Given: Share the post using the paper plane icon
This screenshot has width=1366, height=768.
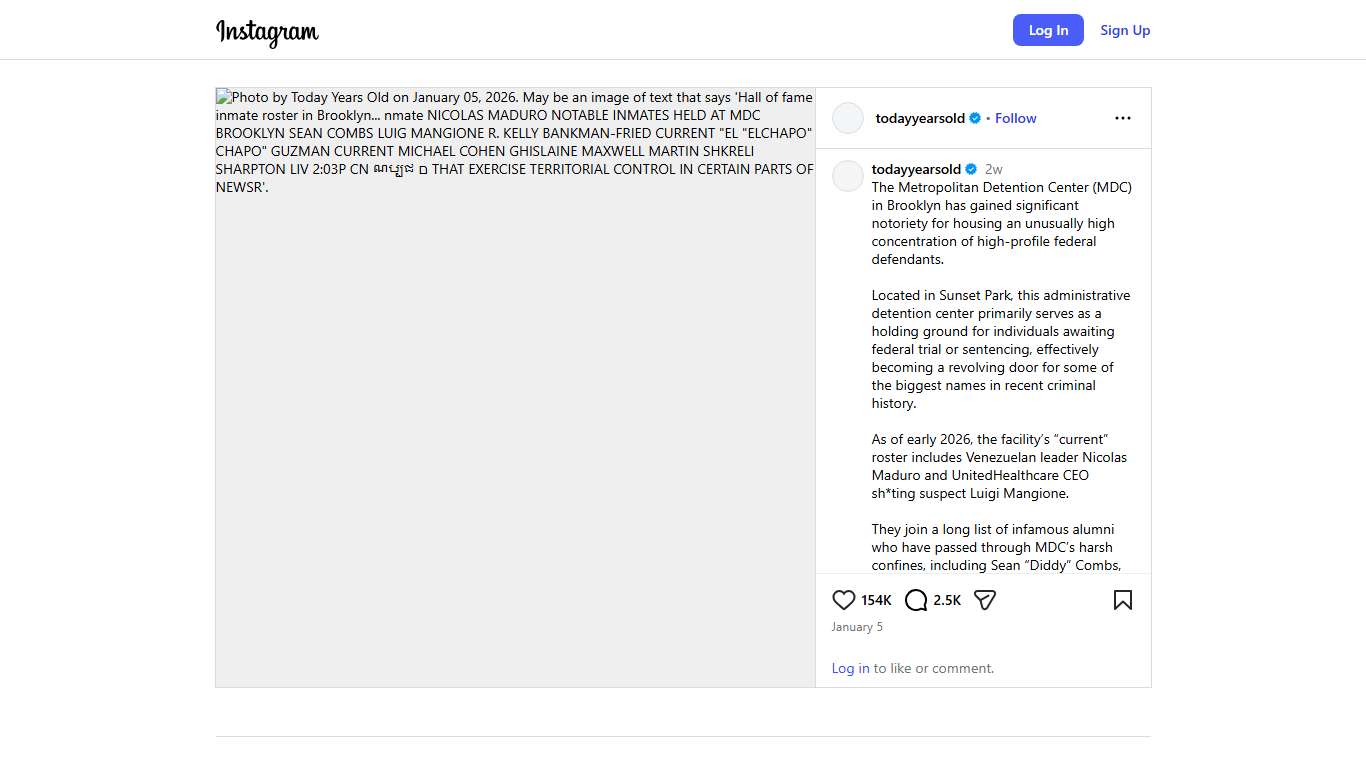Looking at the screenshot, I should [985, 600].
